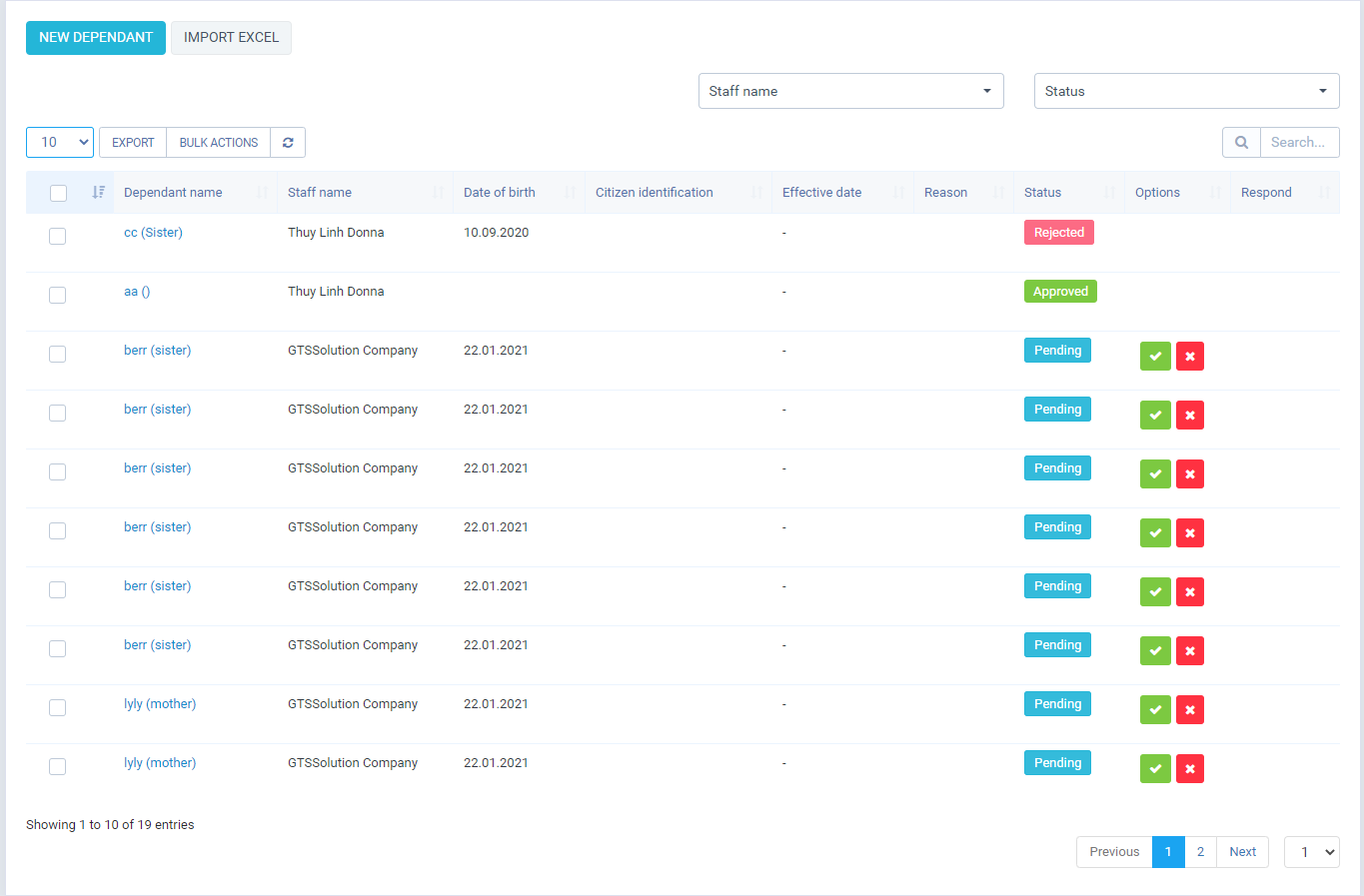1364x896 pixels.
Task: Approve the first pending berr (sister) request
Action: coord(1155,356)
